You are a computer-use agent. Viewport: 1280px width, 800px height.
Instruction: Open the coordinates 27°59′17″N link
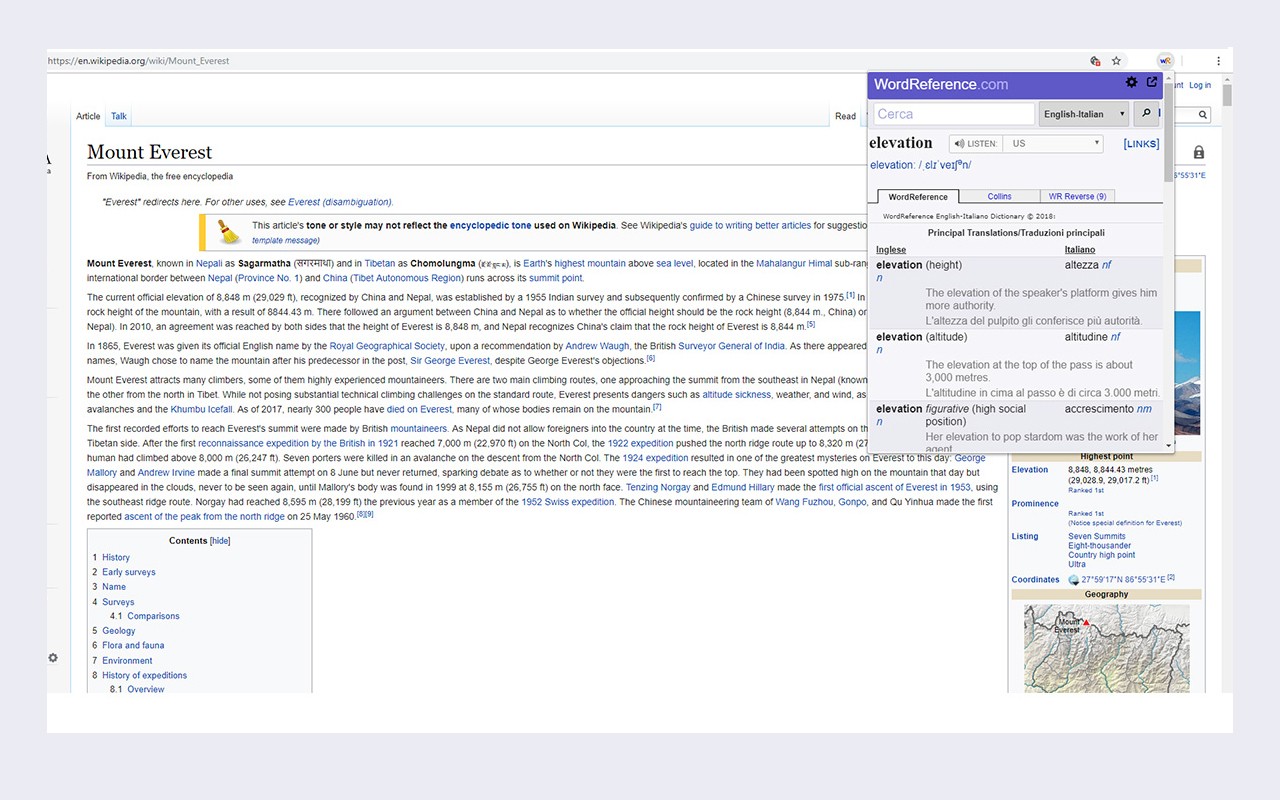click(1123, 580)
